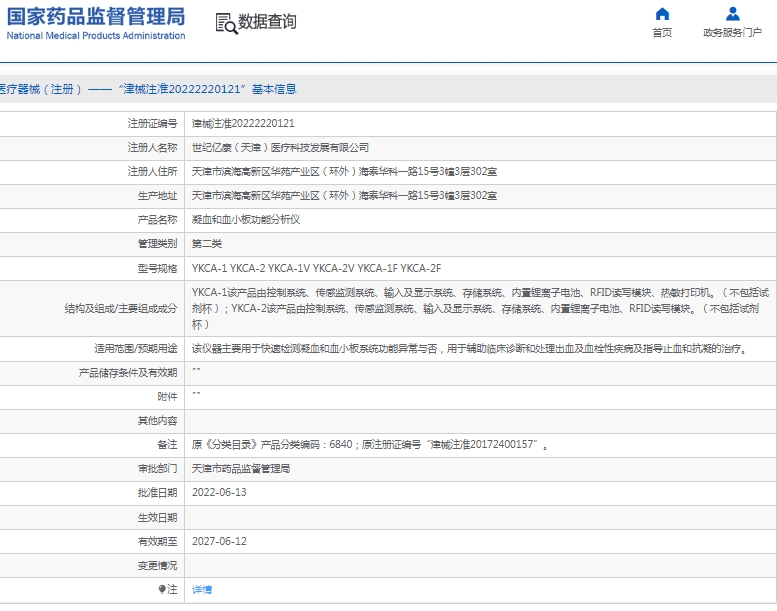Select product name 凝血和血小板功能分析仪
Viewport: 777px width, 611px height.
246,220
